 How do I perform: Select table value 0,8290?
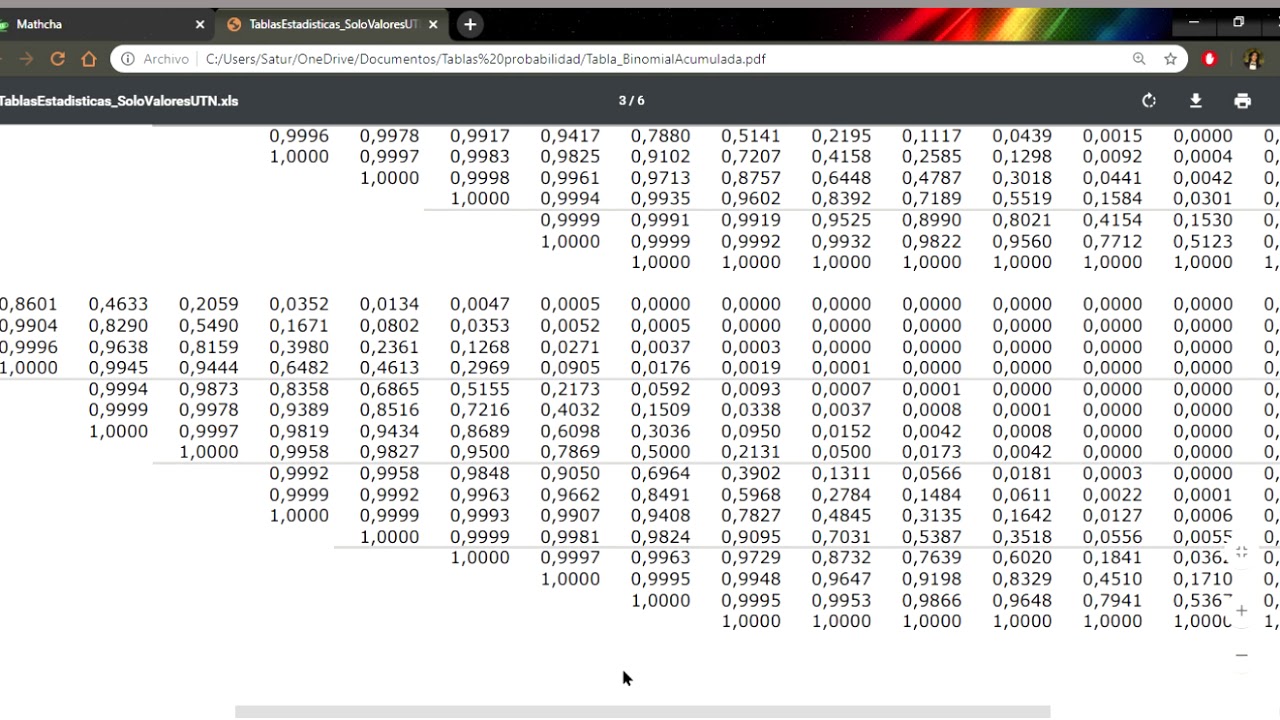click(118, 326)
